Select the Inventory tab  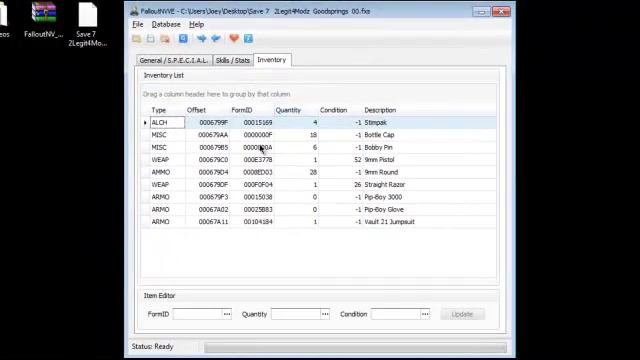click(272, 60)
